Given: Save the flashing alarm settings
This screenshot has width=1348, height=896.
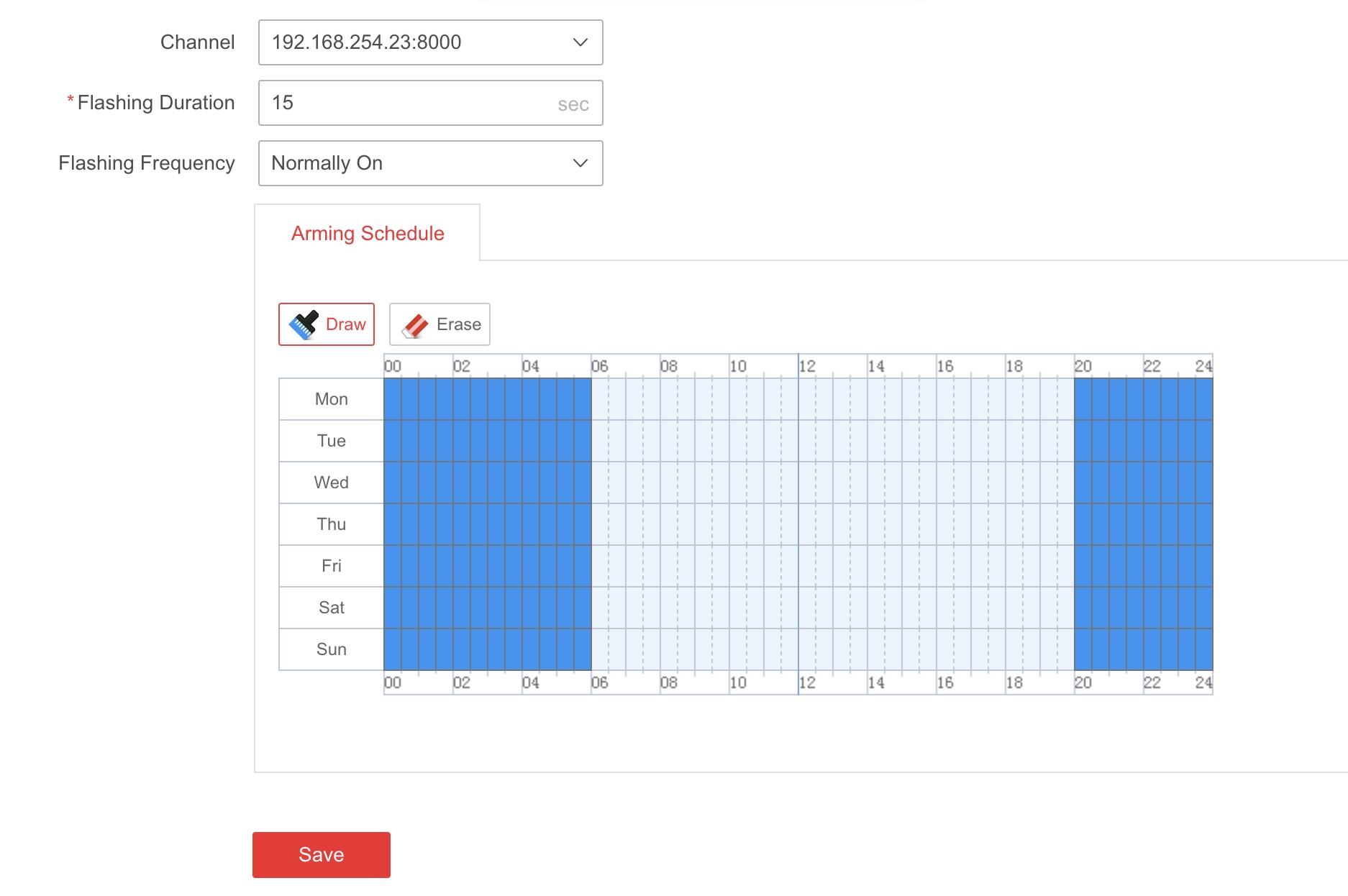Looking at the screenshot, I should pos(321,854).
